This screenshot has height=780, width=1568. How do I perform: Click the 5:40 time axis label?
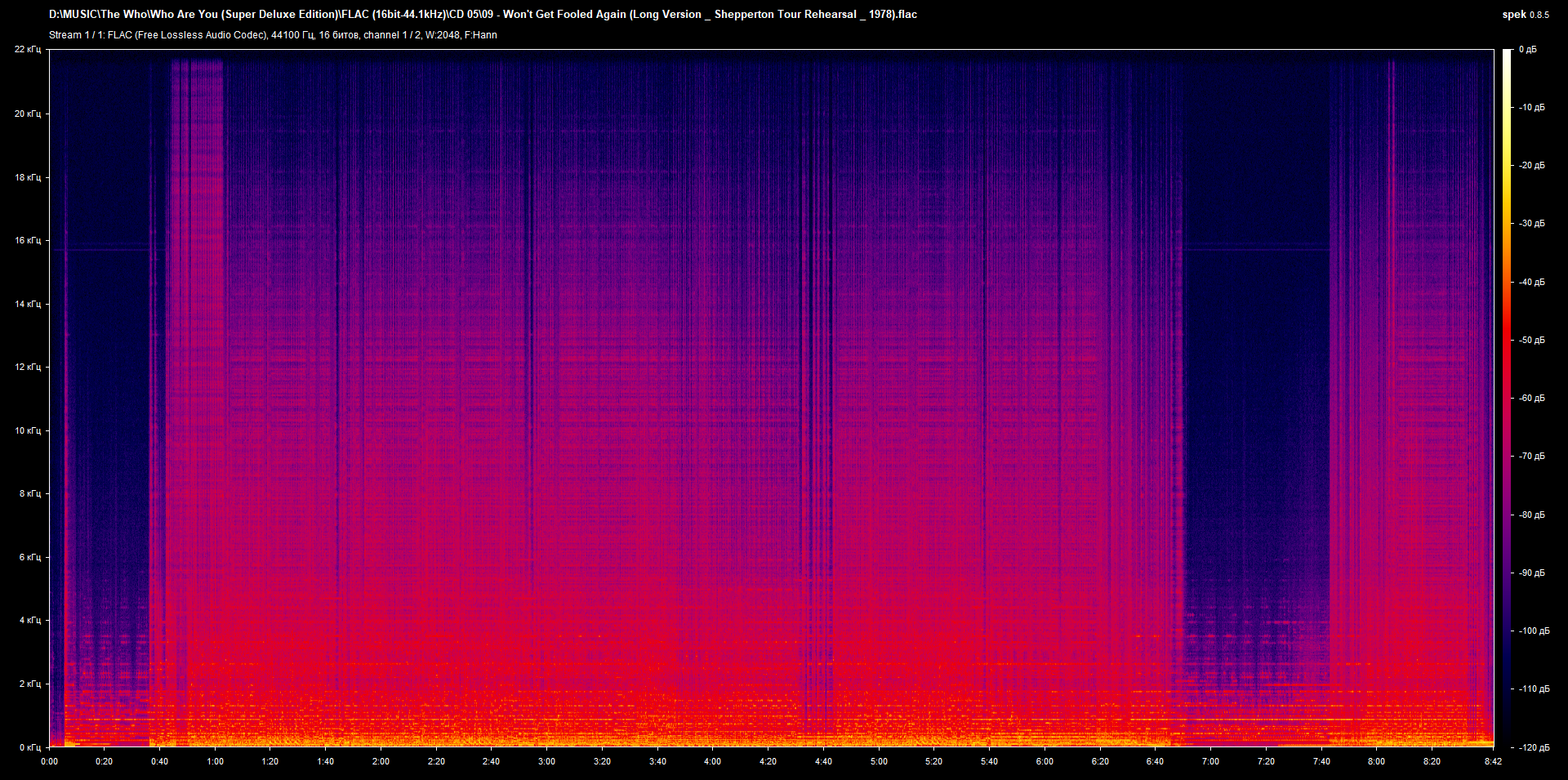989,761
